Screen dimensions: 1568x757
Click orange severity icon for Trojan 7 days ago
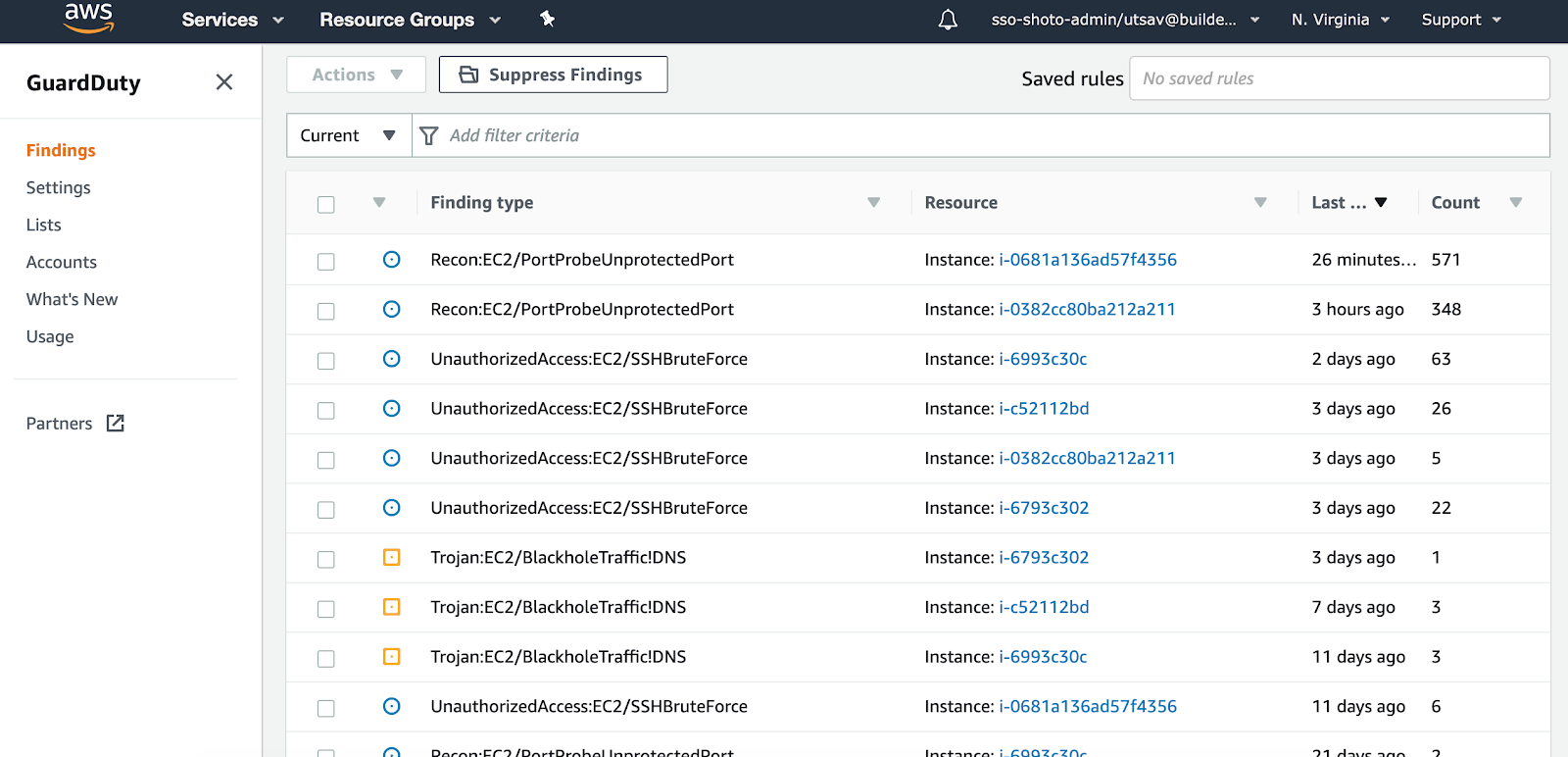[391, 607]
